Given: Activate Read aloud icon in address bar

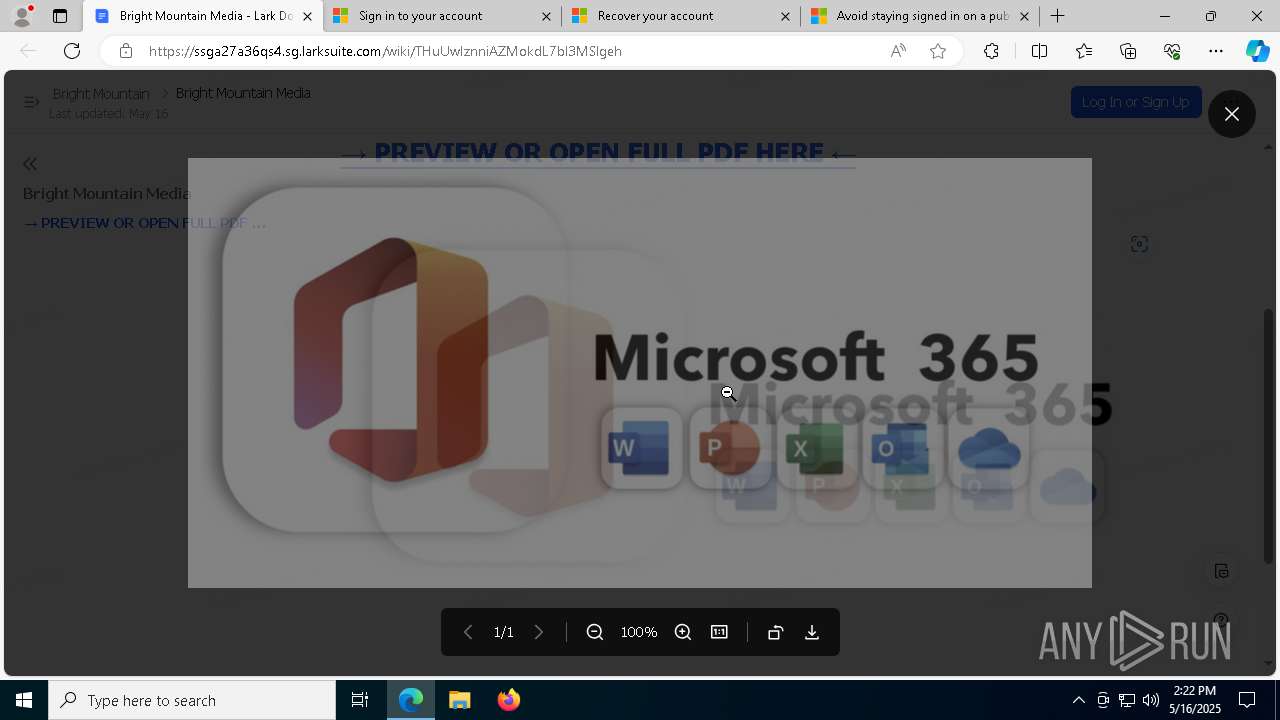Looking at the screenshot, I should [898, 51].
